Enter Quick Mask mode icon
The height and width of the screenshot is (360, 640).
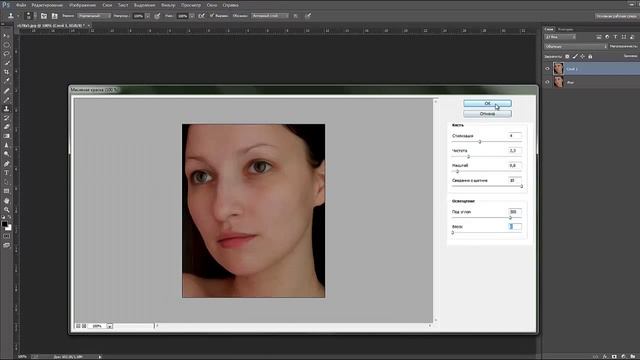(7, 236)
